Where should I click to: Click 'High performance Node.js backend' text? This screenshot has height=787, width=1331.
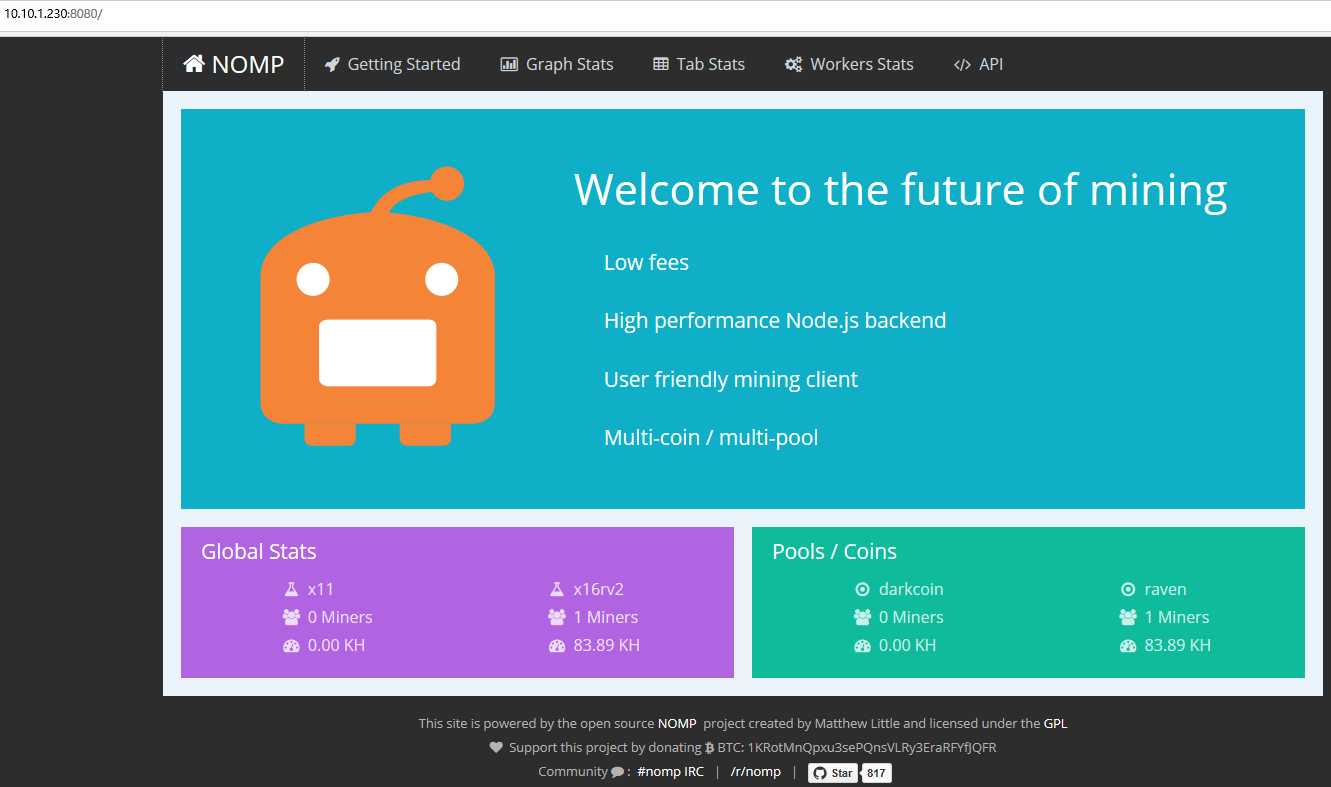(775, 321)
